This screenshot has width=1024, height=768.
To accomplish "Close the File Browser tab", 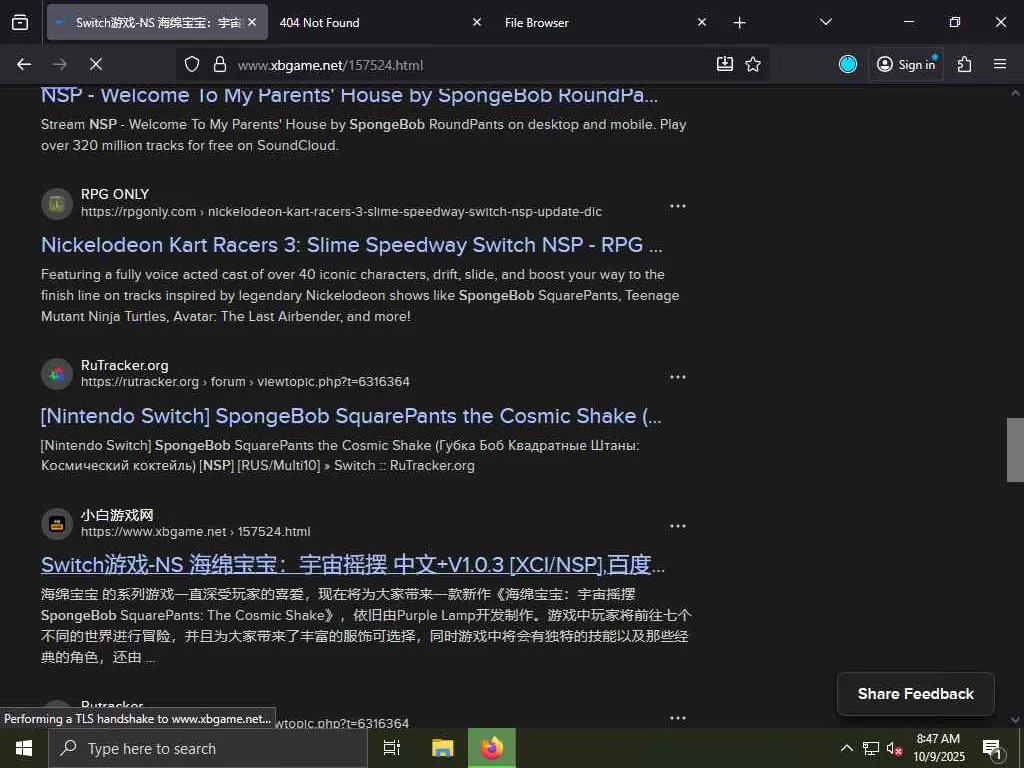I will coord(701,22).
